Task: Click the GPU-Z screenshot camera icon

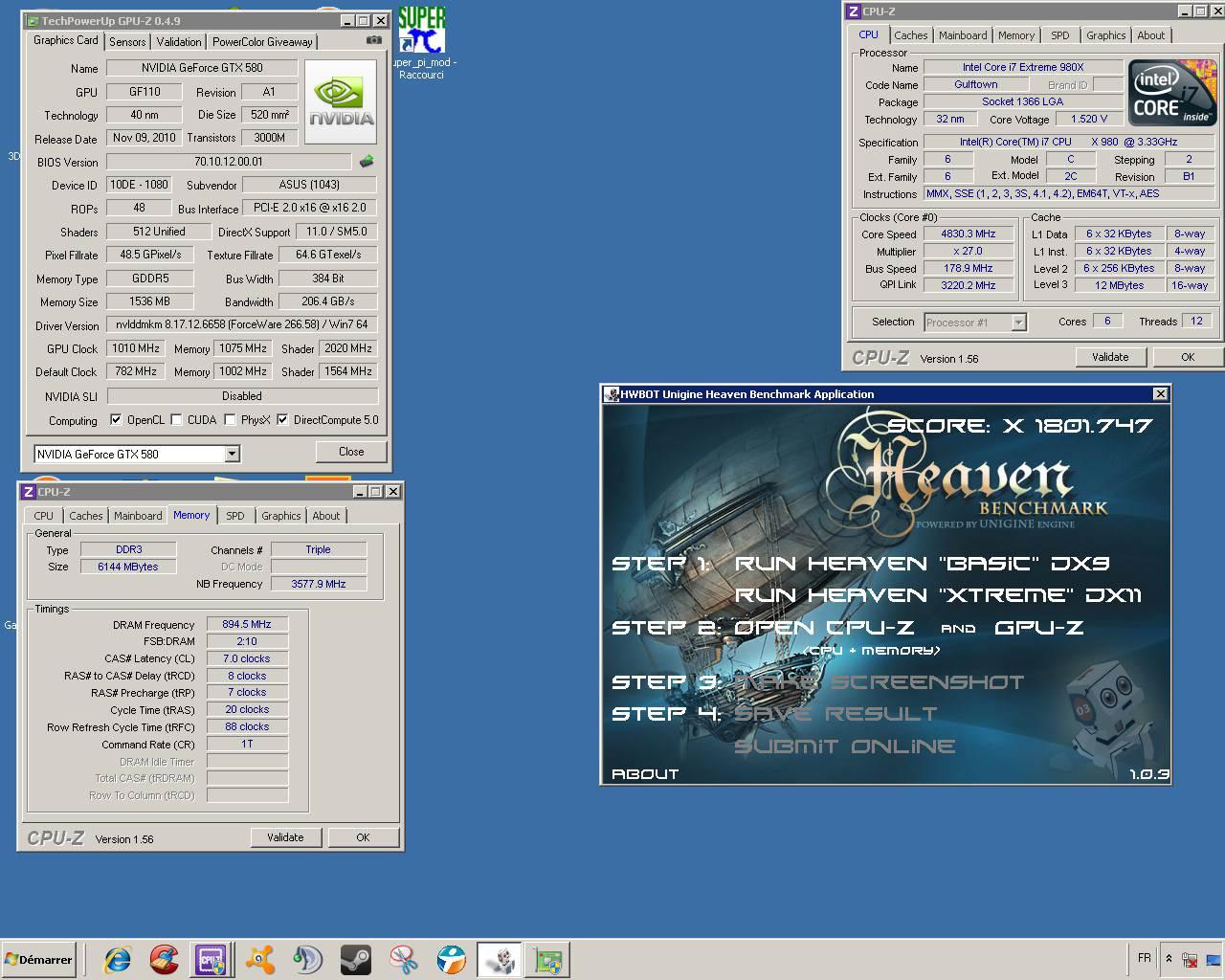Action: point(374,40)
